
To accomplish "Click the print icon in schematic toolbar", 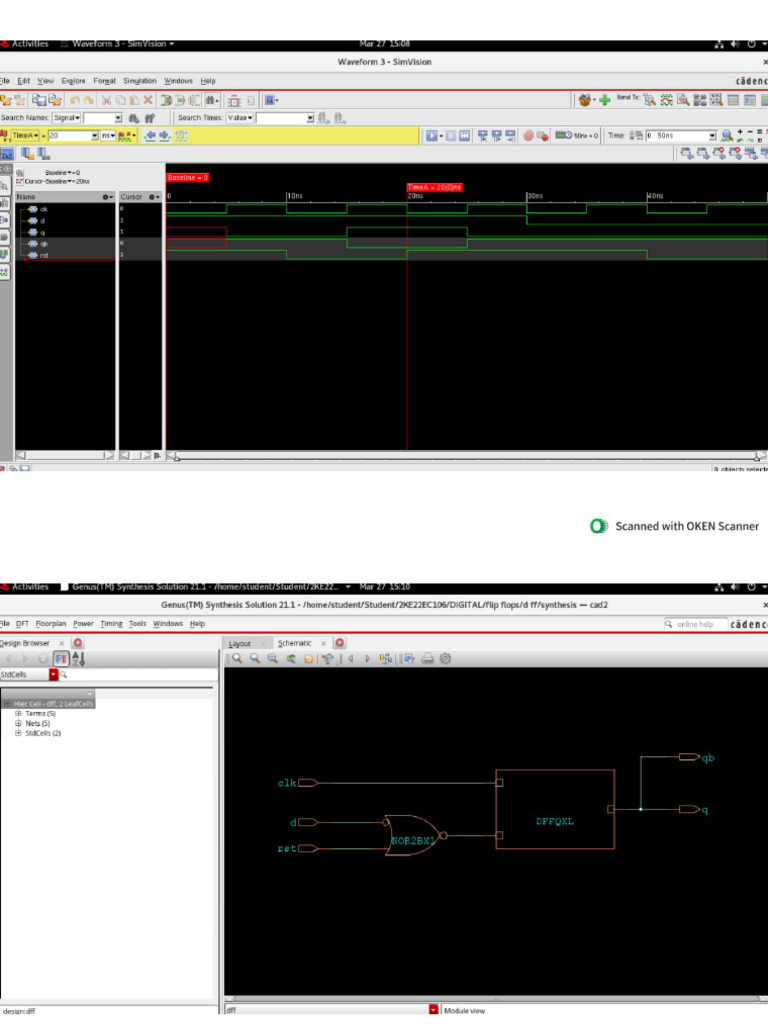I will (427, 659).
